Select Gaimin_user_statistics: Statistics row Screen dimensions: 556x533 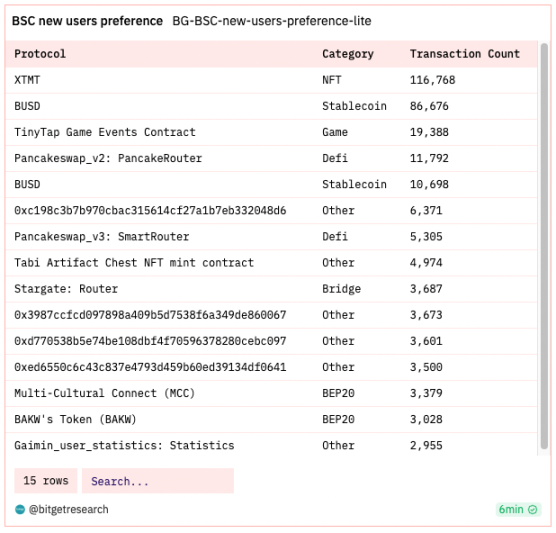click(271, 445)
